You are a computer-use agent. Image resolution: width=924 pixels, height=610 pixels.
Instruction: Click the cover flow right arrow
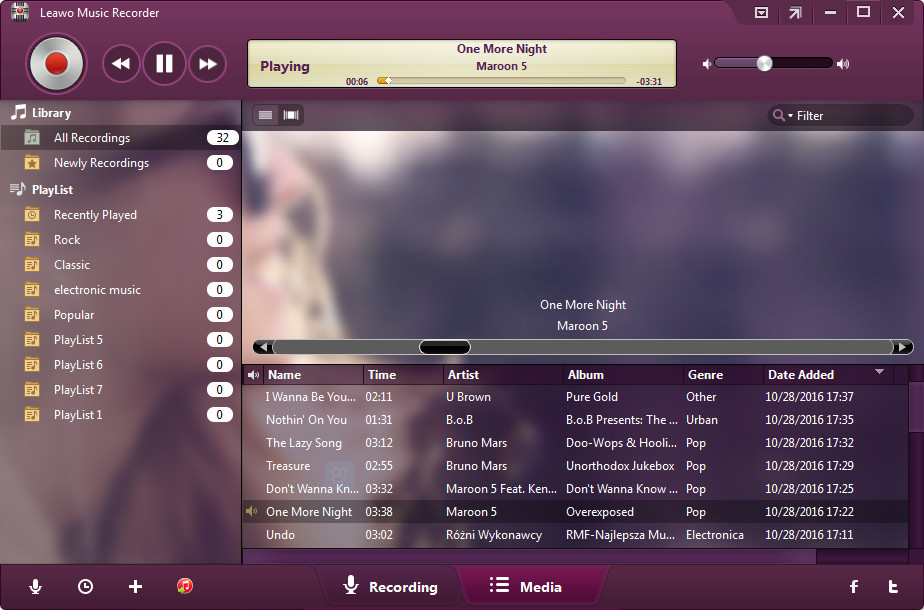click(903, 347)
